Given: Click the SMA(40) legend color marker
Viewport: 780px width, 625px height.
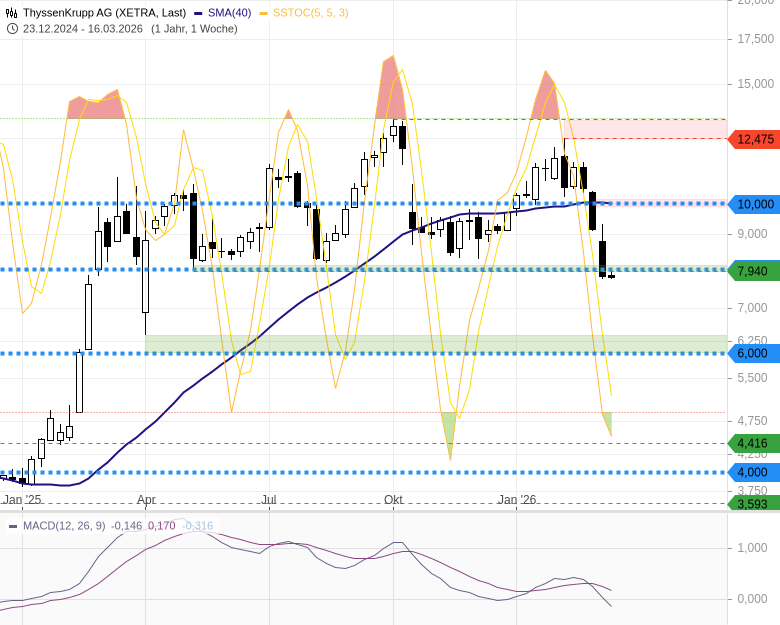Looking at the screenshot, I should click(x=200, y=13).
